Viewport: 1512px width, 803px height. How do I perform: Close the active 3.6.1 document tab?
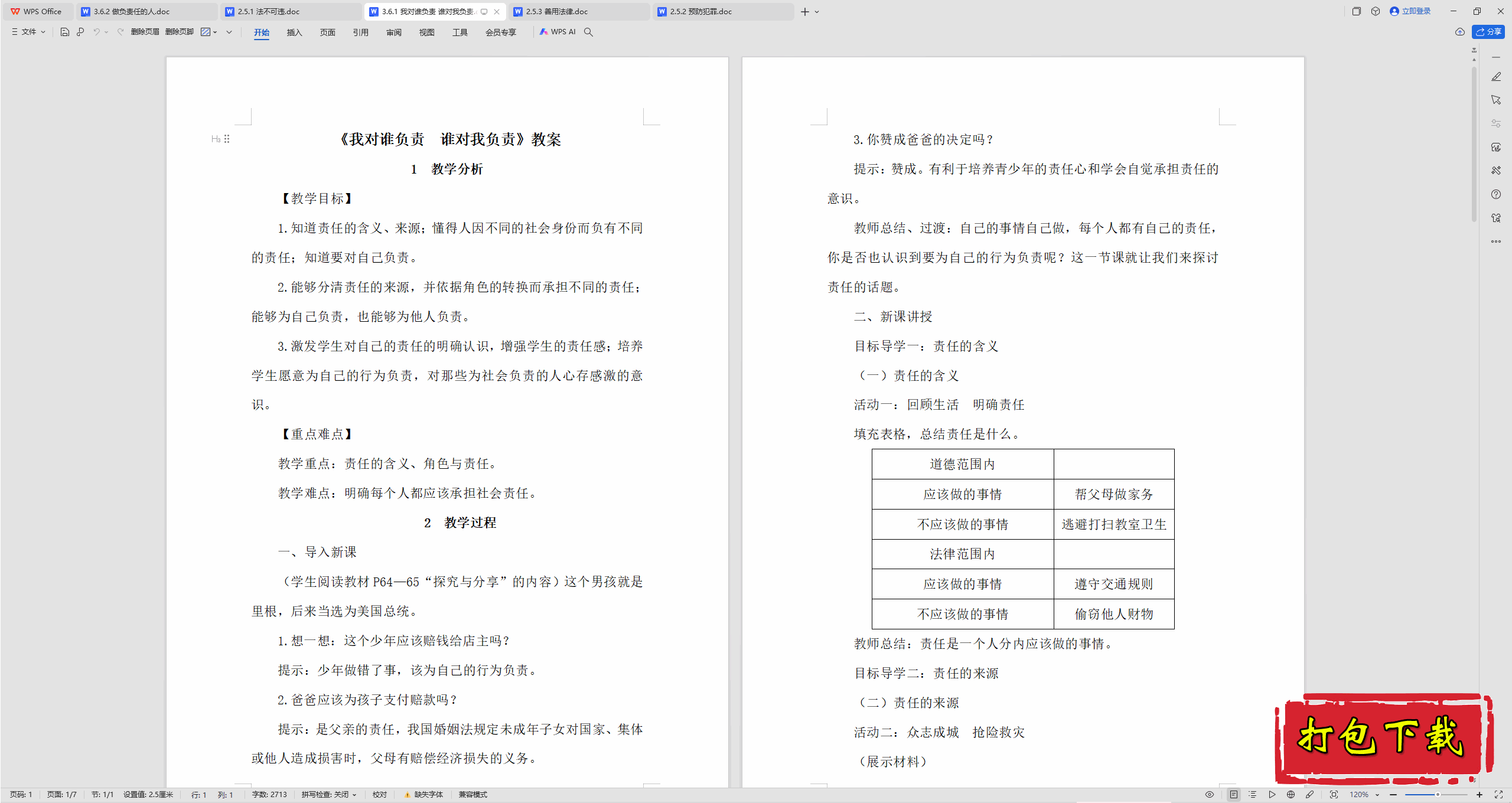pyautogui.click(x=497, y=11)
